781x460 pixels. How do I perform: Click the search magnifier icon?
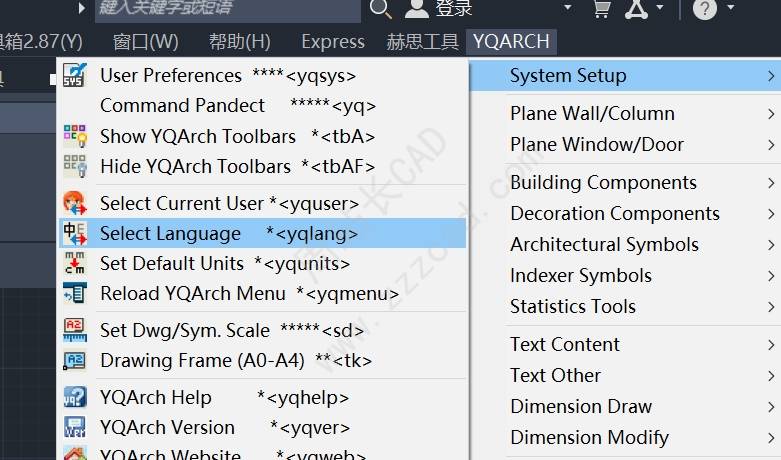[x=381, y=8]
